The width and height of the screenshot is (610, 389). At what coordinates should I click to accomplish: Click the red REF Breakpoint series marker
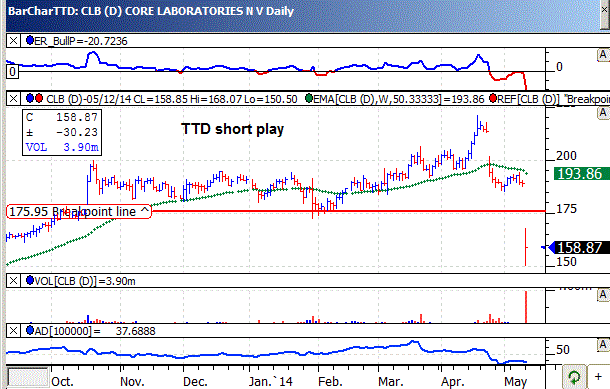(493, 98)
